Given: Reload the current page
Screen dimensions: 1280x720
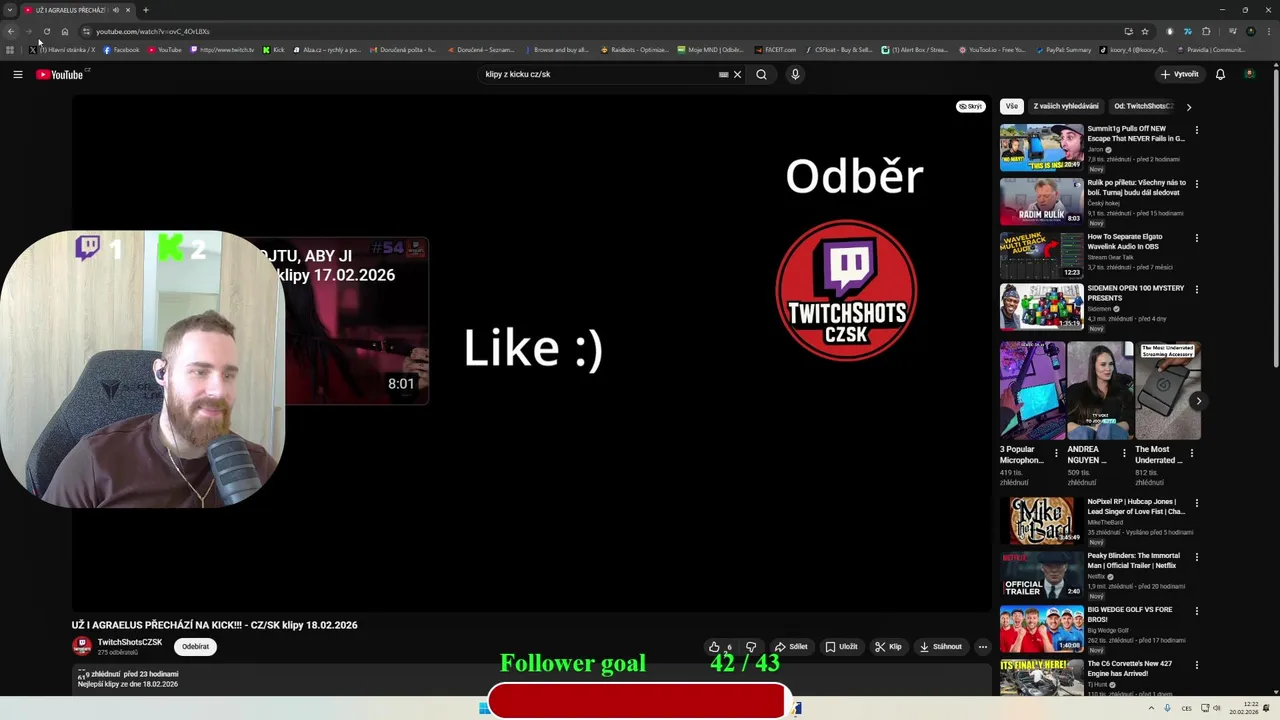Looking at the screenshot, I should pos(46,31).
